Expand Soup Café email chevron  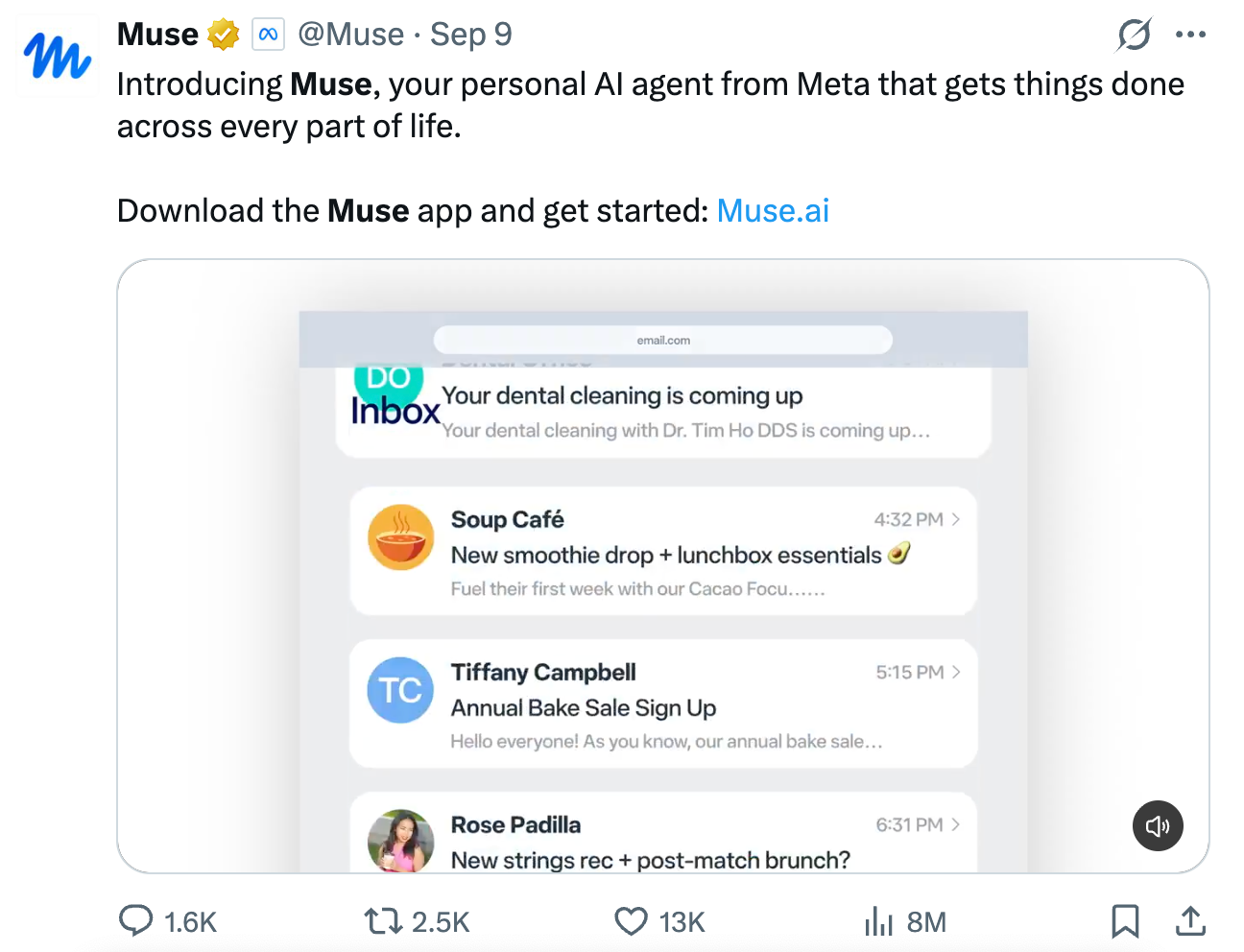coord(955,519)
